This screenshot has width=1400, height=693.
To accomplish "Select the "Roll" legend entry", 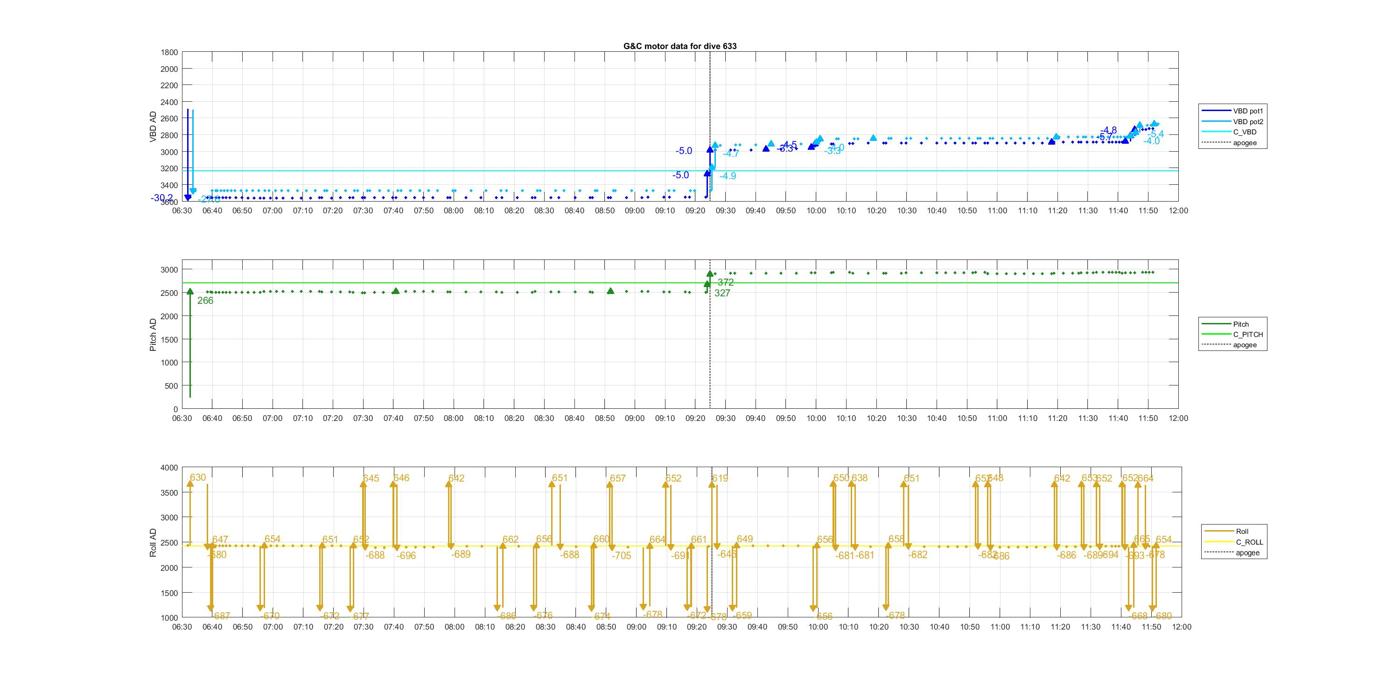I will coord(1243,532).
